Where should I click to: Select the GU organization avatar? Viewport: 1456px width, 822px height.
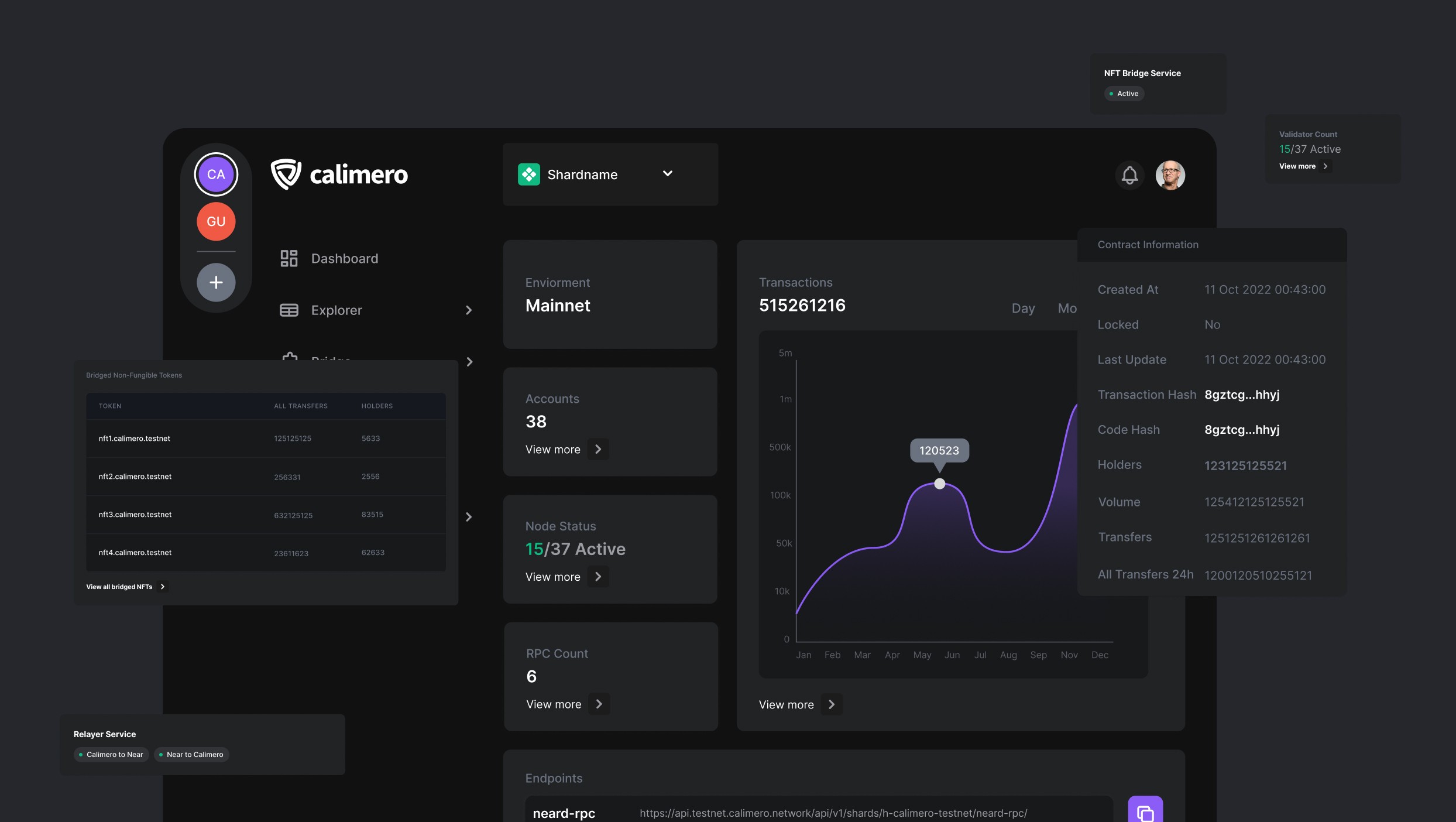[x=216, y=222]
